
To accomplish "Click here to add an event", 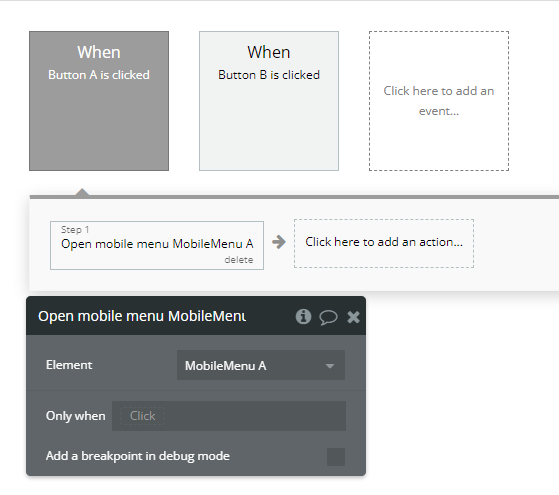I will pos(439,101).
